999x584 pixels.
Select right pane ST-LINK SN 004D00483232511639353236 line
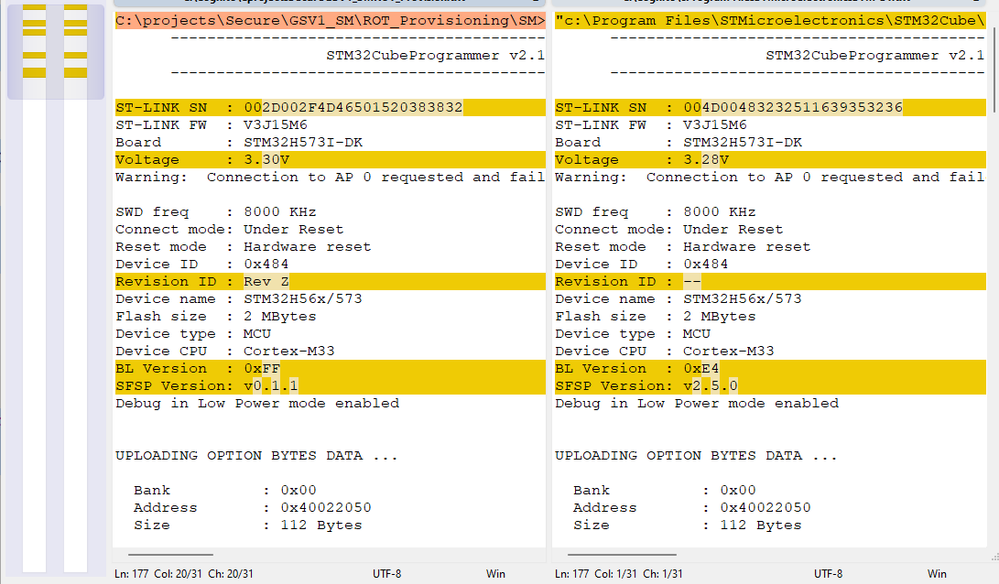coord(770,108)
